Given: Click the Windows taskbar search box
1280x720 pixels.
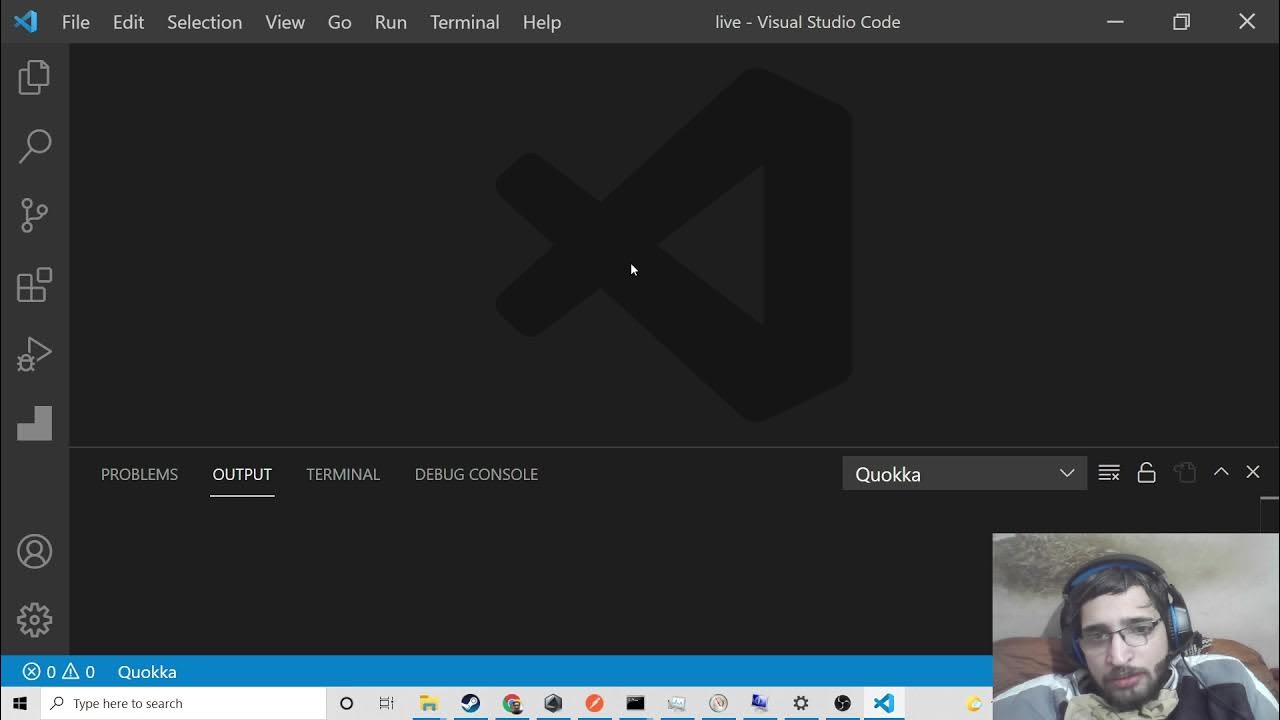Looking at the screenshot, I should click(185, 703).
